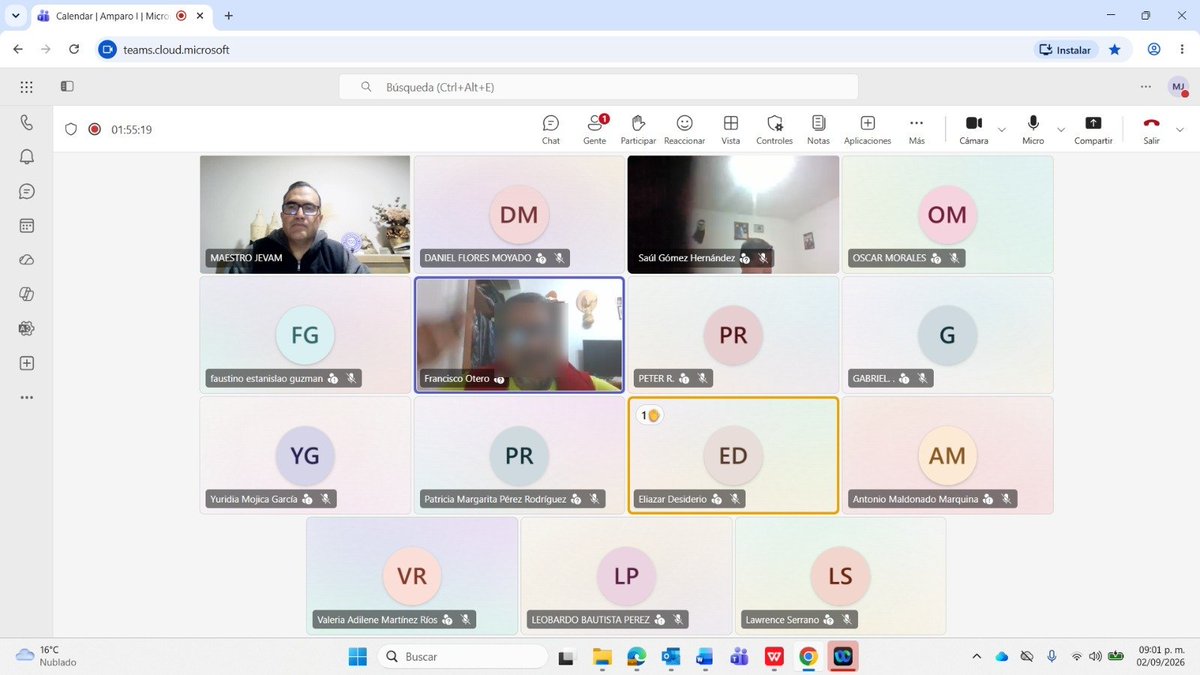Screen dimensions: 1200x675
Task: Toggle the Teams navigation sidebar panel
Action: point(67,87)
